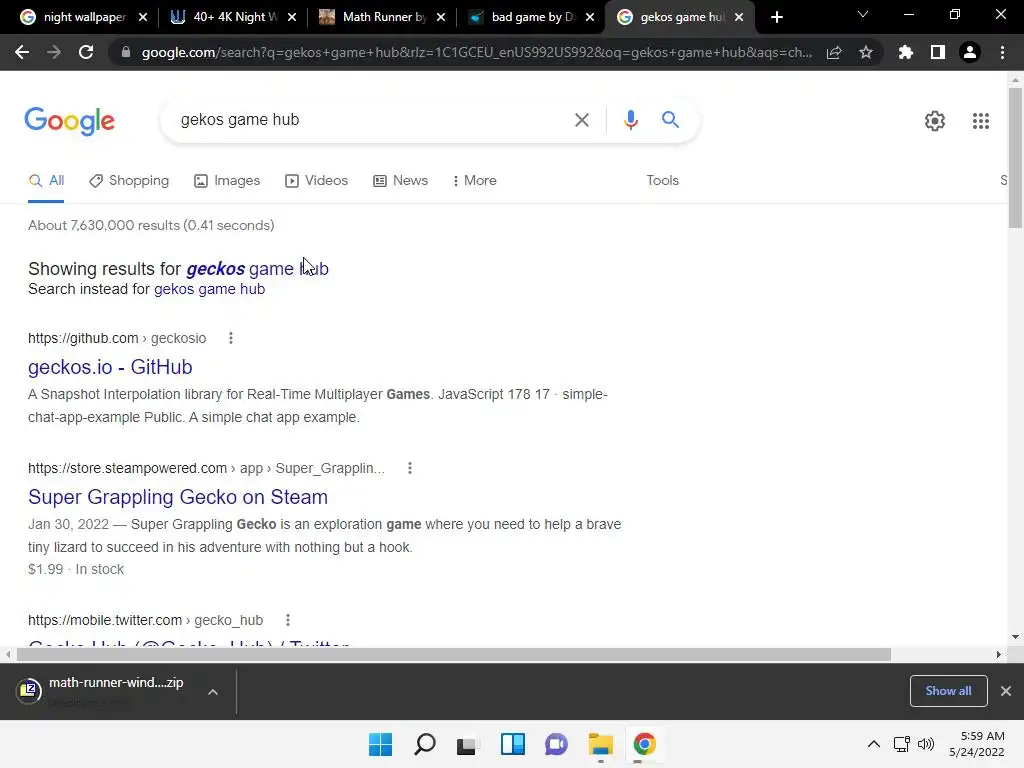Close the bad game tab
Viewport: 1024px width, 768px height.
coord(590,17)
